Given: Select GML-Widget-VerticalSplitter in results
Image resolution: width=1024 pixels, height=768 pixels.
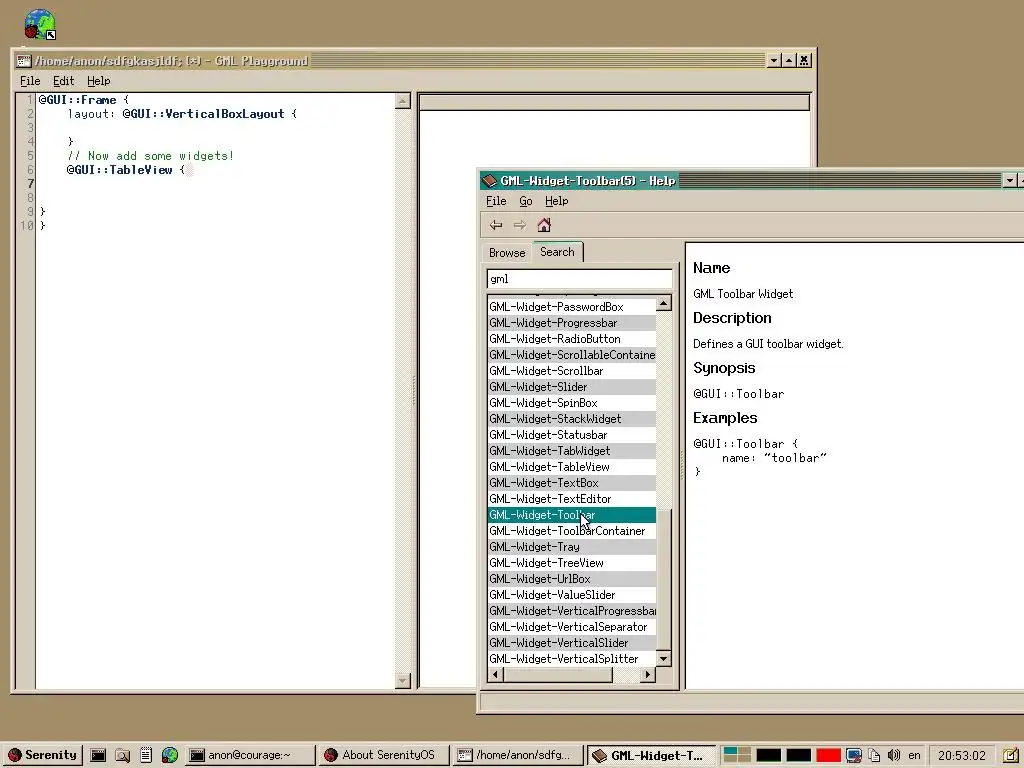Looking at the screenshot, I should point(571,659).
